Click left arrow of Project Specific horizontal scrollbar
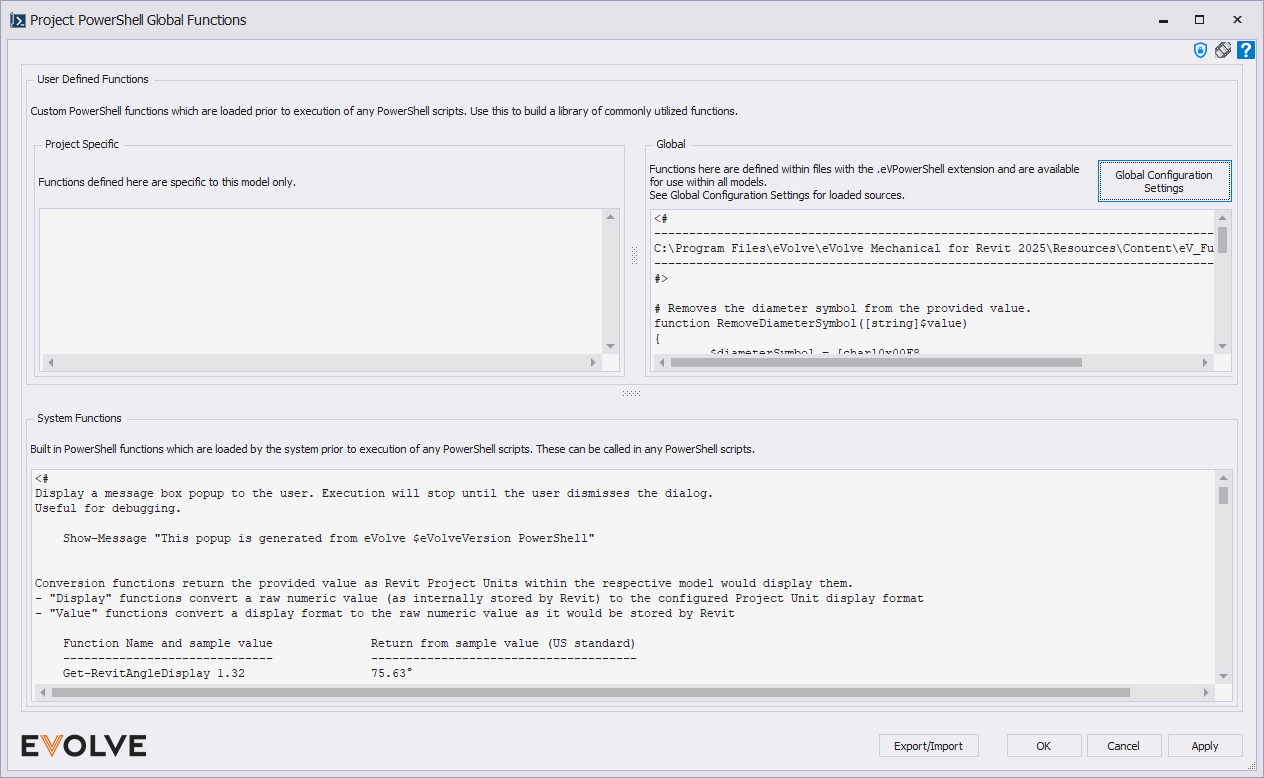This screenshot has height=778, width=1264. [x=49, y=362]
